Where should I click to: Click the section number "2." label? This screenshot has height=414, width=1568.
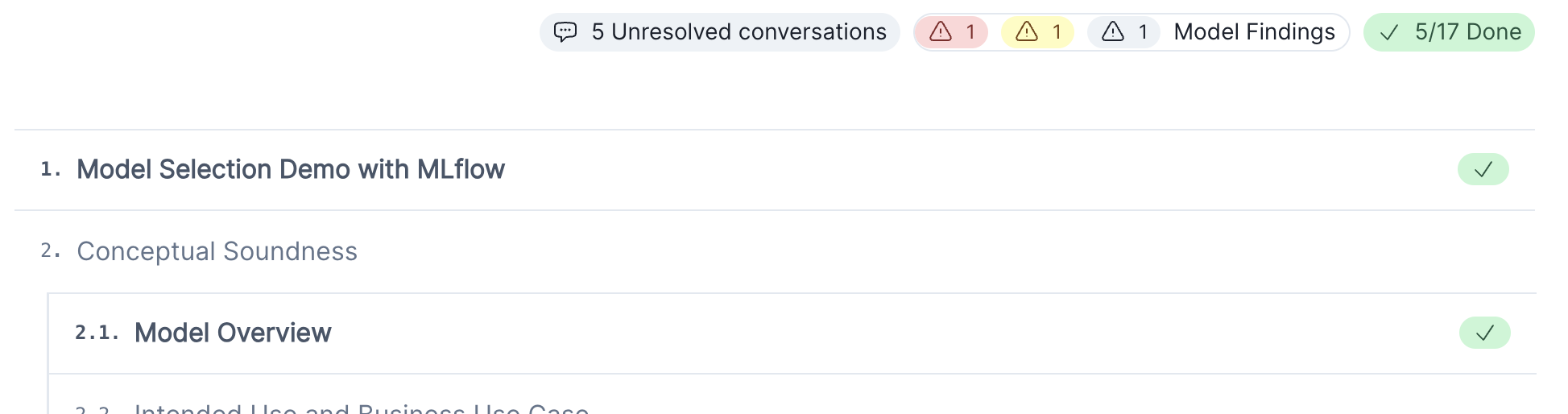click(x=51, y=251)
